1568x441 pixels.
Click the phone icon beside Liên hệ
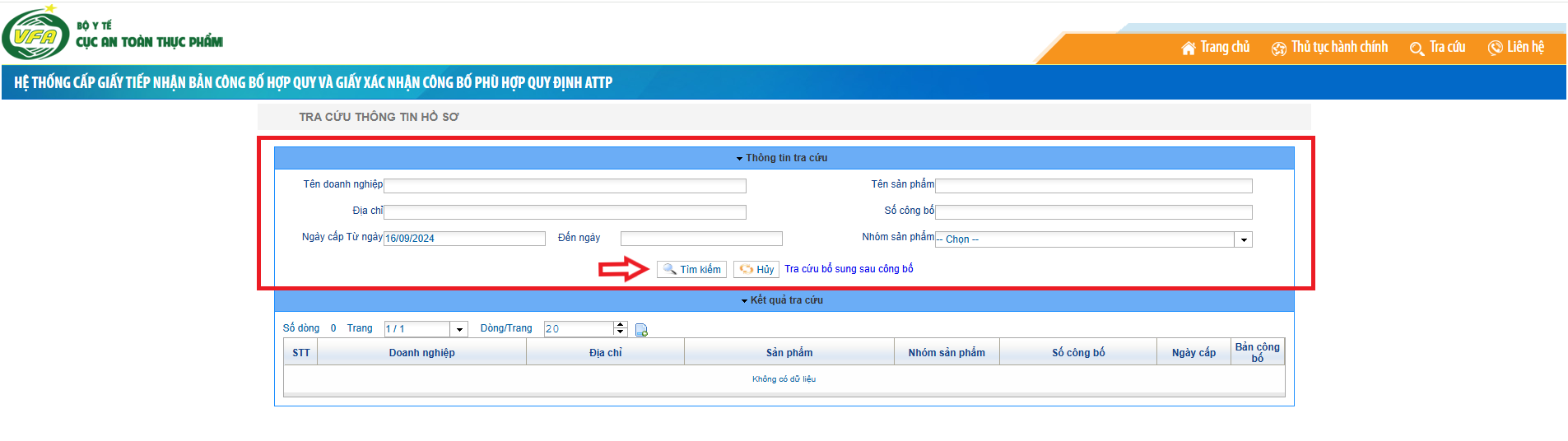point(1495,49)
